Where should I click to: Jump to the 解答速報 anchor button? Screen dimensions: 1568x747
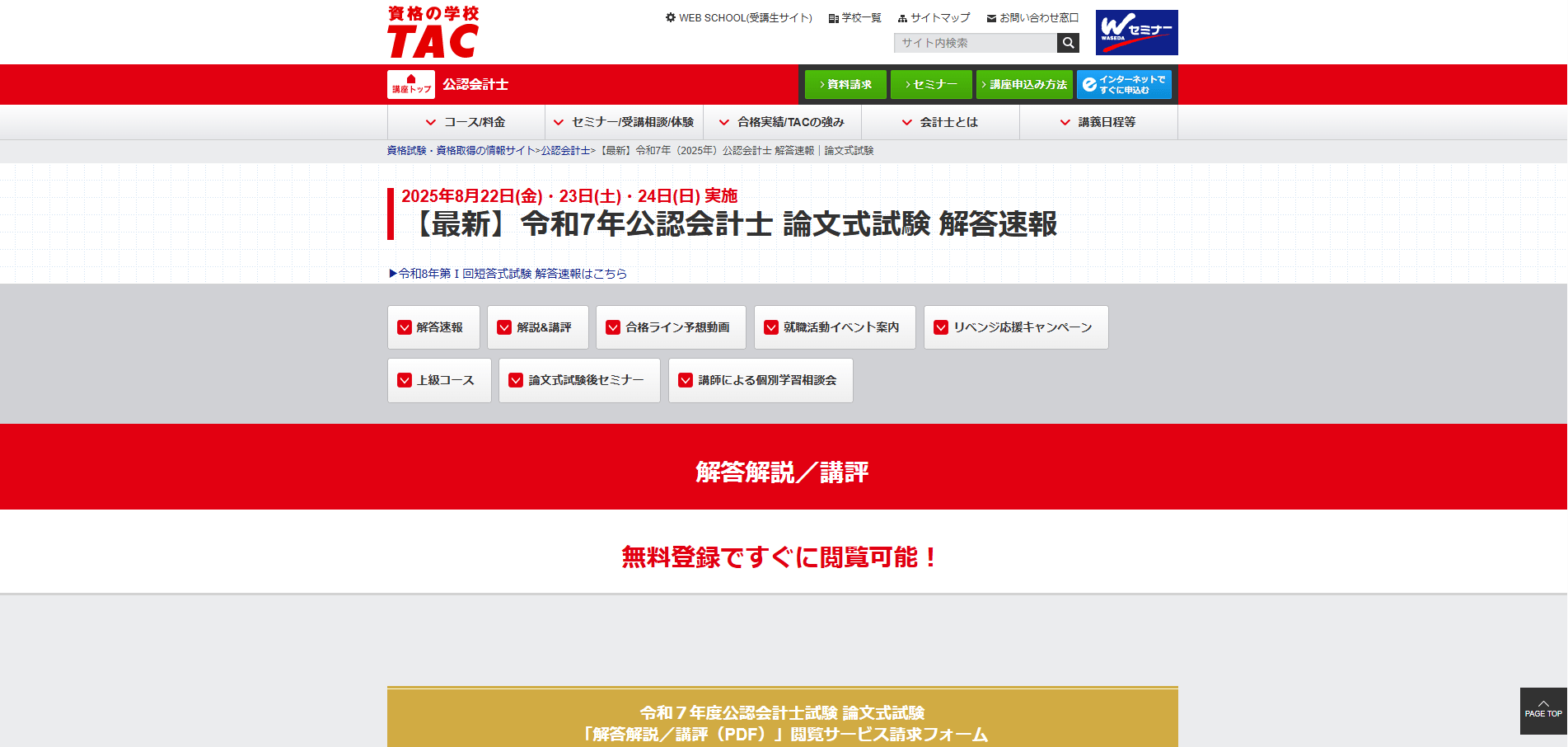point(433,327)
